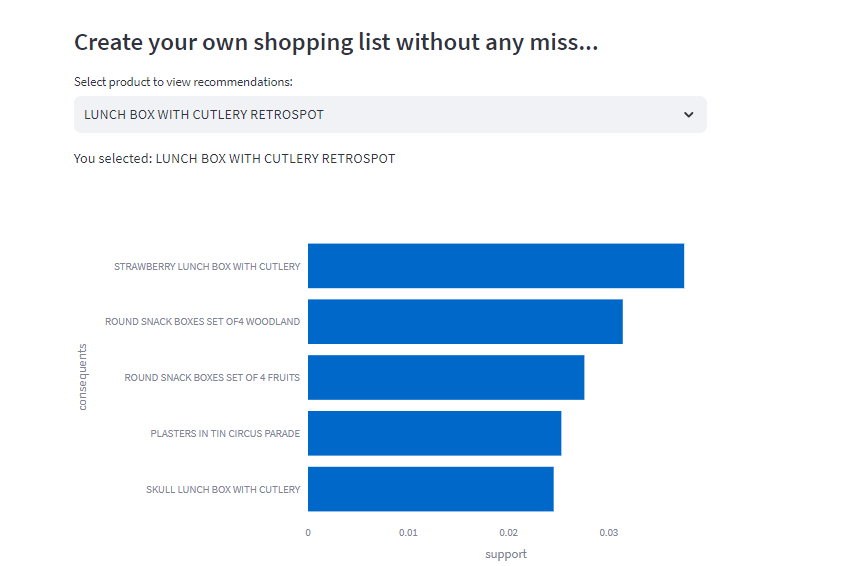Click the PLASTERS IN TIN CIRCUS PARADE bar
This screenshot has width=854, height=566.
click(x=434, y=433)
